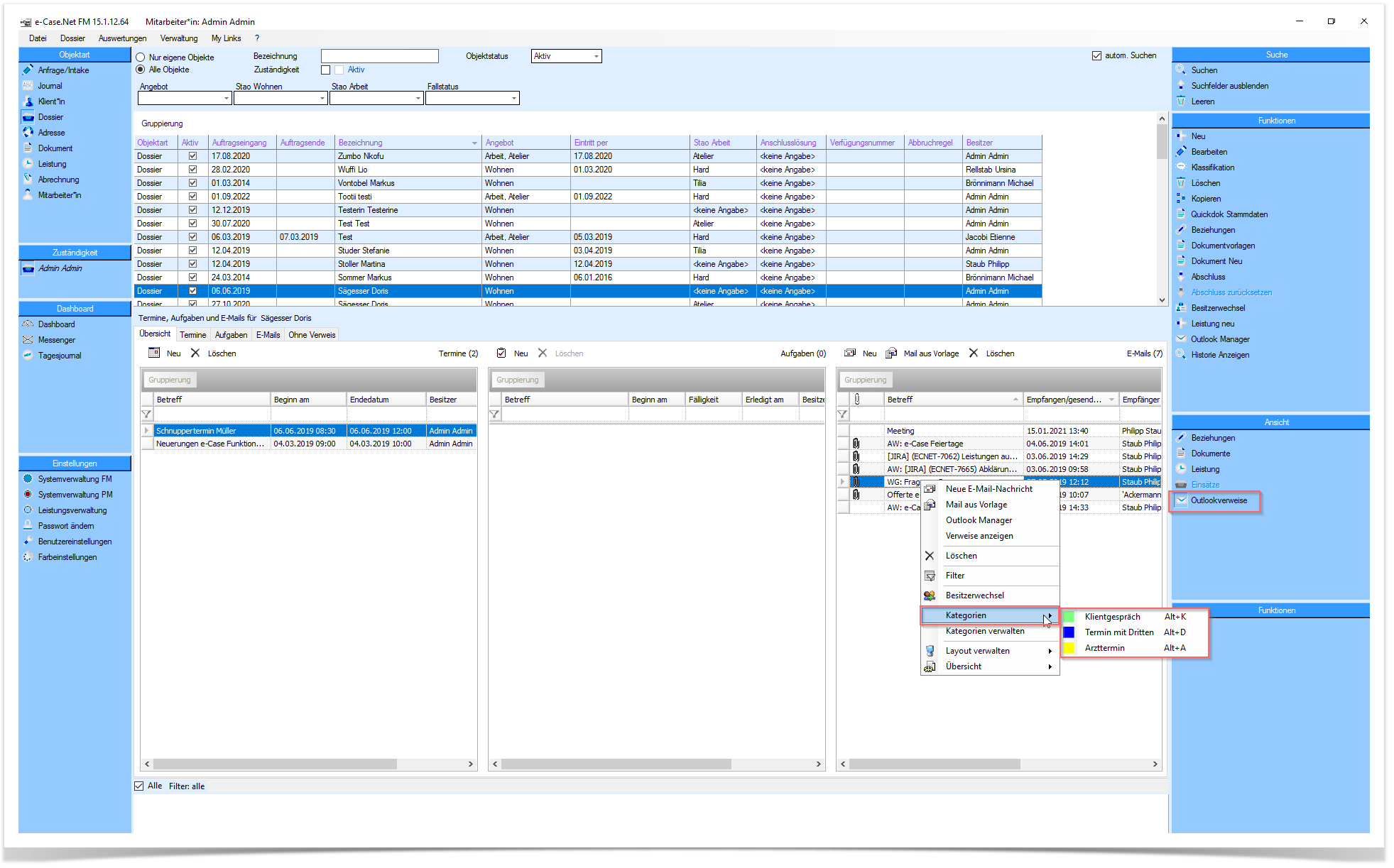
Task: Select Nur eigene Objekte radio button
Action: coord(141,57)
